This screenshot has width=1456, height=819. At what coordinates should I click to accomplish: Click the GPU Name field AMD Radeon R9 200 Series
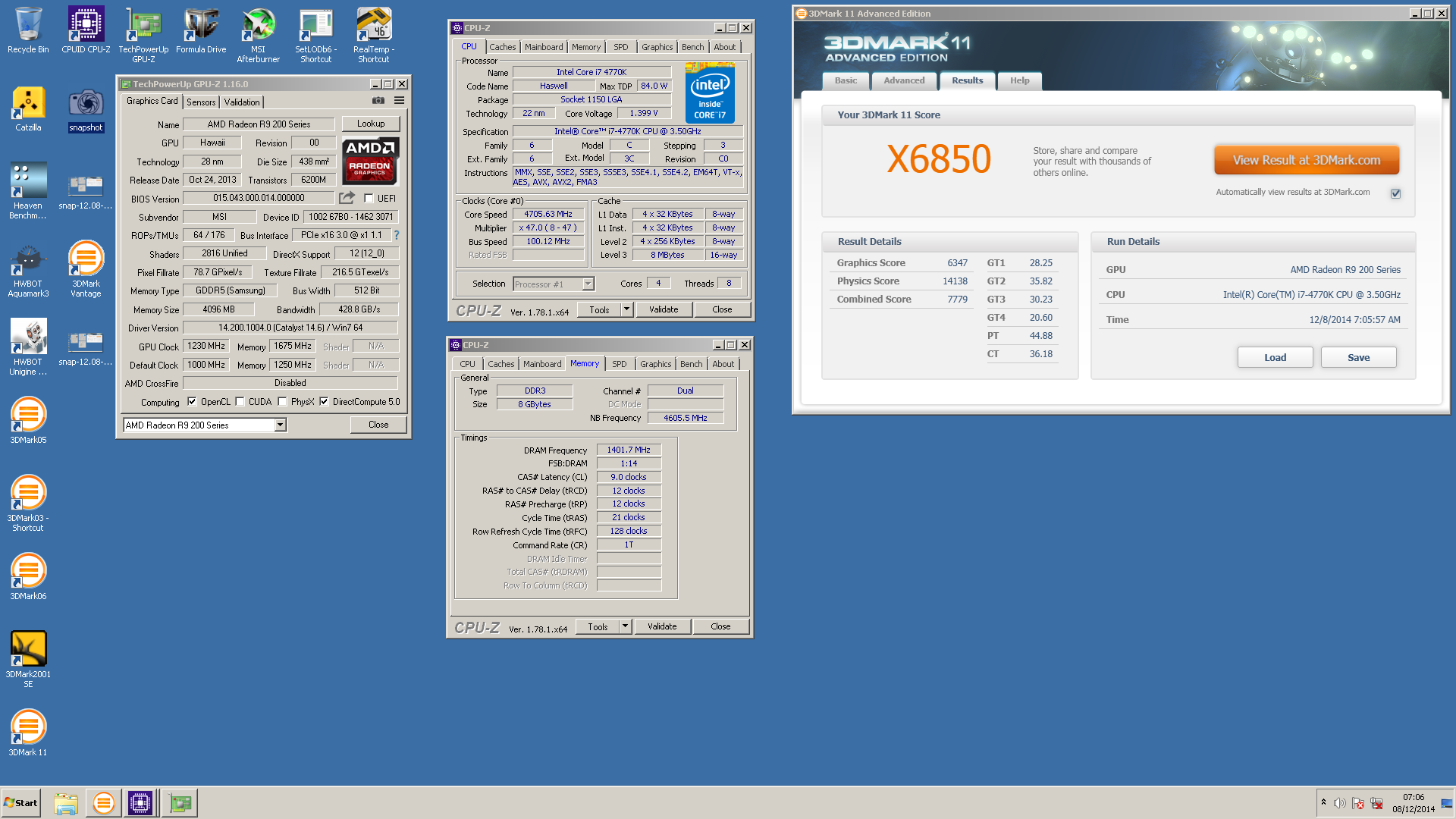pos(259,124)
